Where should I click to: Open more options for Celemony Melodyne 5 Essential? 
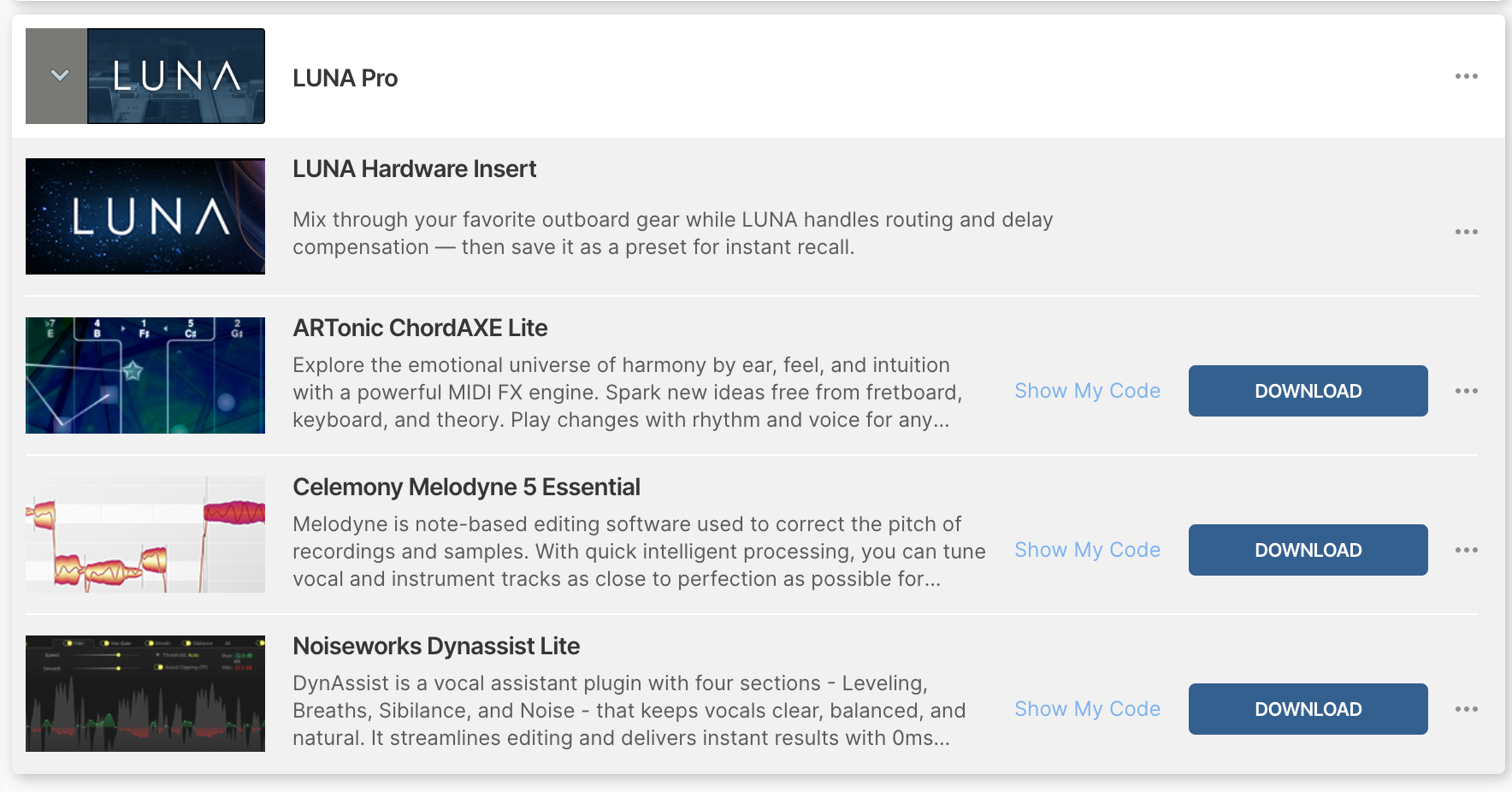click(x=1466, y=550)
